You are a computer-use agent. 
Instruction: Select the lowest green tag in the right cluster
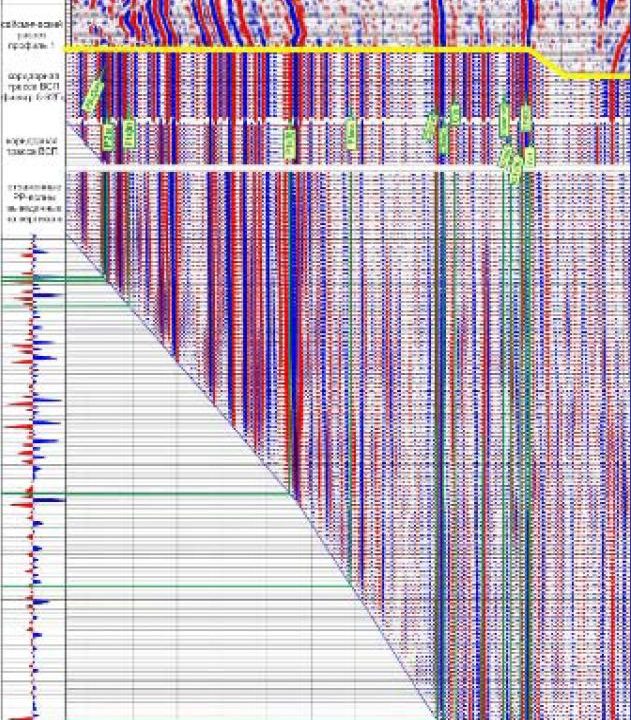[516, 173]
